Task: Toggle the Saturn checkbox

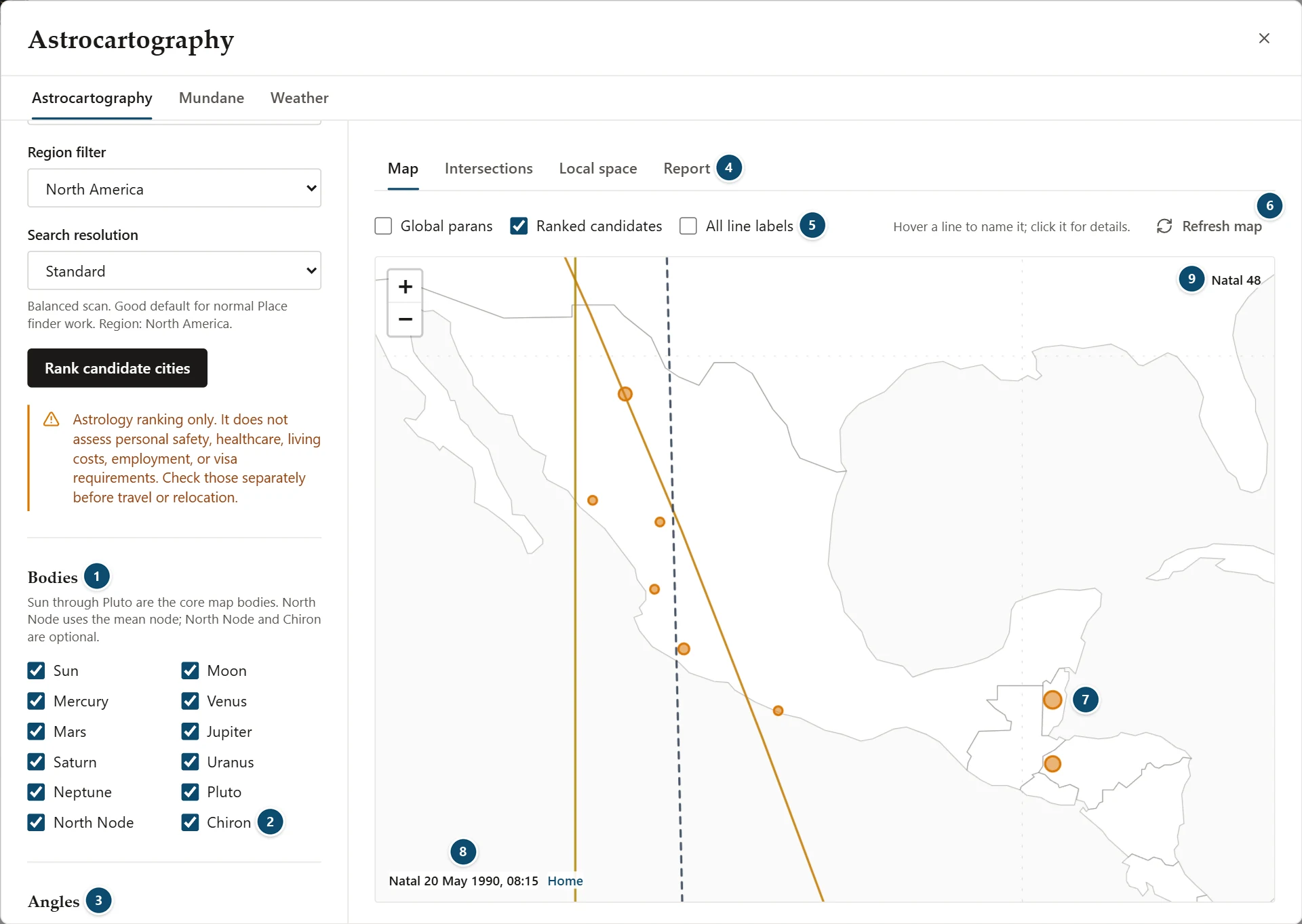Action: [36, 762]
